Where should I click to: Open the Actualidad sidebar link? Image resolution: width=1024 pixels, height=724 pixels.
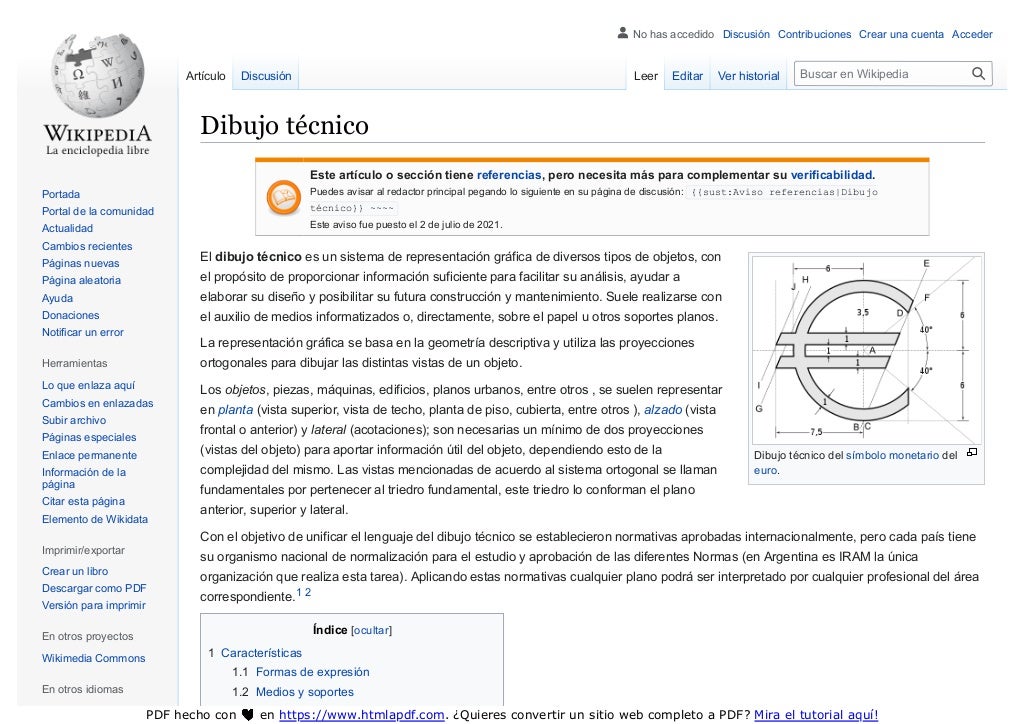(x=67, y=228)
